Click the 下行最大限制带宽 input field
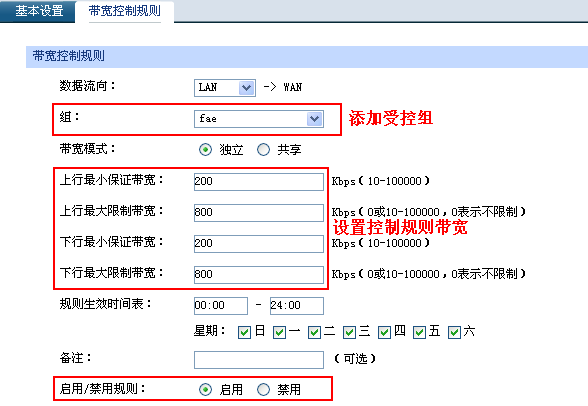The height and width of the screenshot is (406, 588). pos(259,275)
